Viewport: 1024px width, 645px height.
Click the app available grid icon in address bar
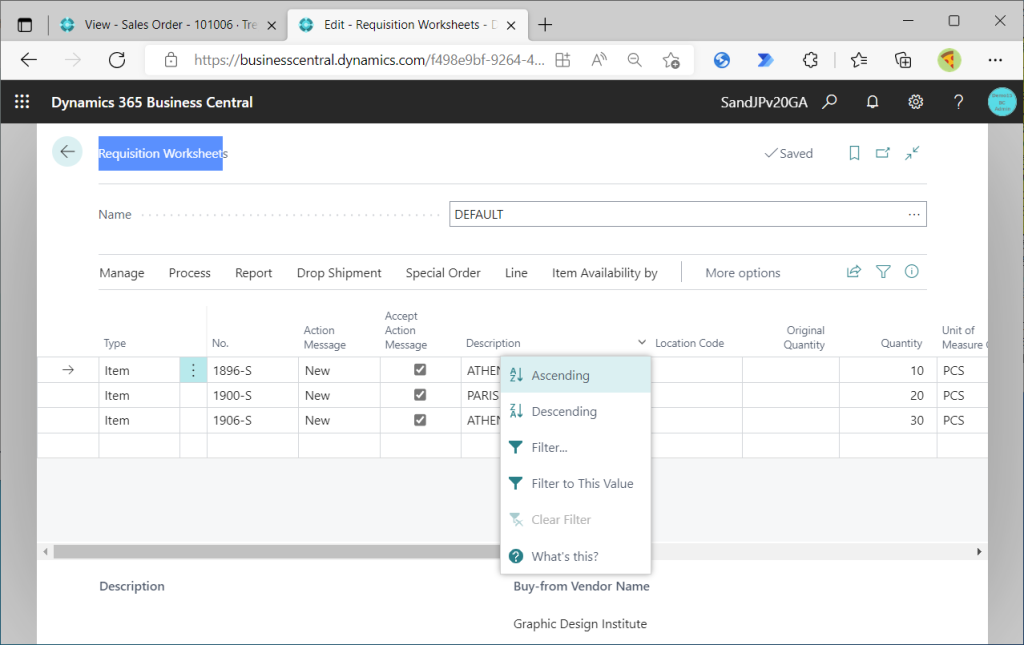coord(562,60)
